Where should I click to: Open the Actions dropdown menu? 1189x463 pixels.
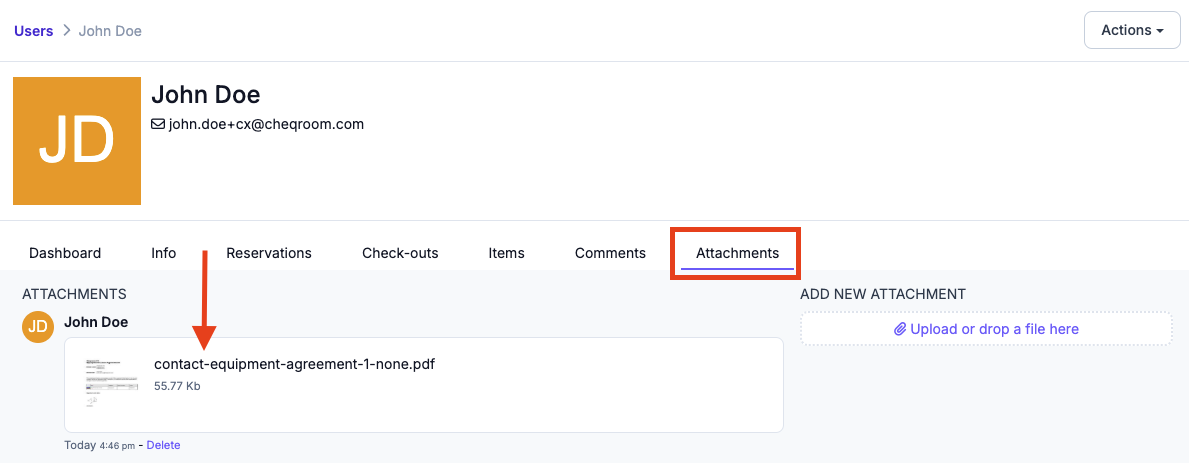click(x=1132, y=30)
